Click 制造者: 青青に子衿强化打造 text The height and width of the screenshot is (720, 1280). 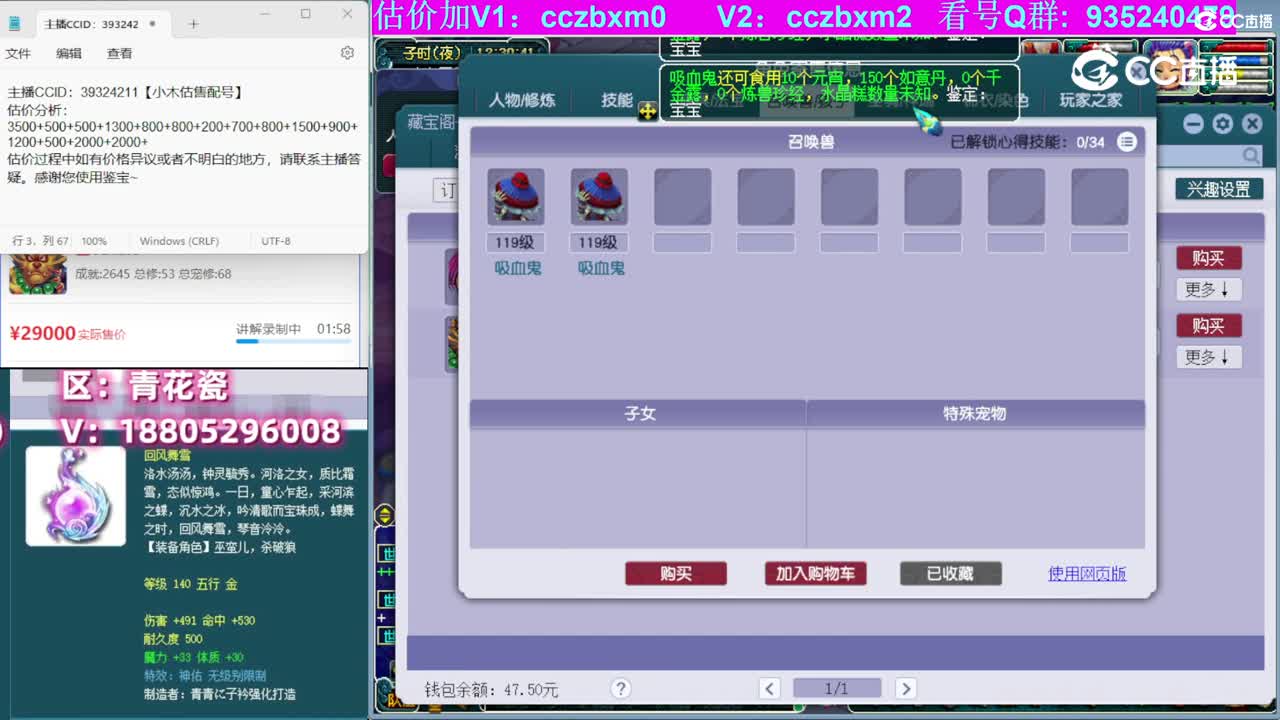(x=220, y=693)
